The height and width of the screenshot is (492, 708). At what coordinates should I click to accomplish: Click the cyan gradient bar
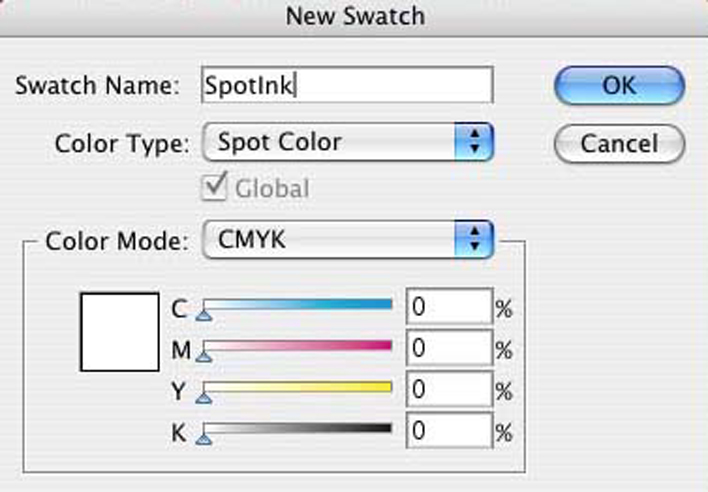pyautogui.click(x=298, y=304)
